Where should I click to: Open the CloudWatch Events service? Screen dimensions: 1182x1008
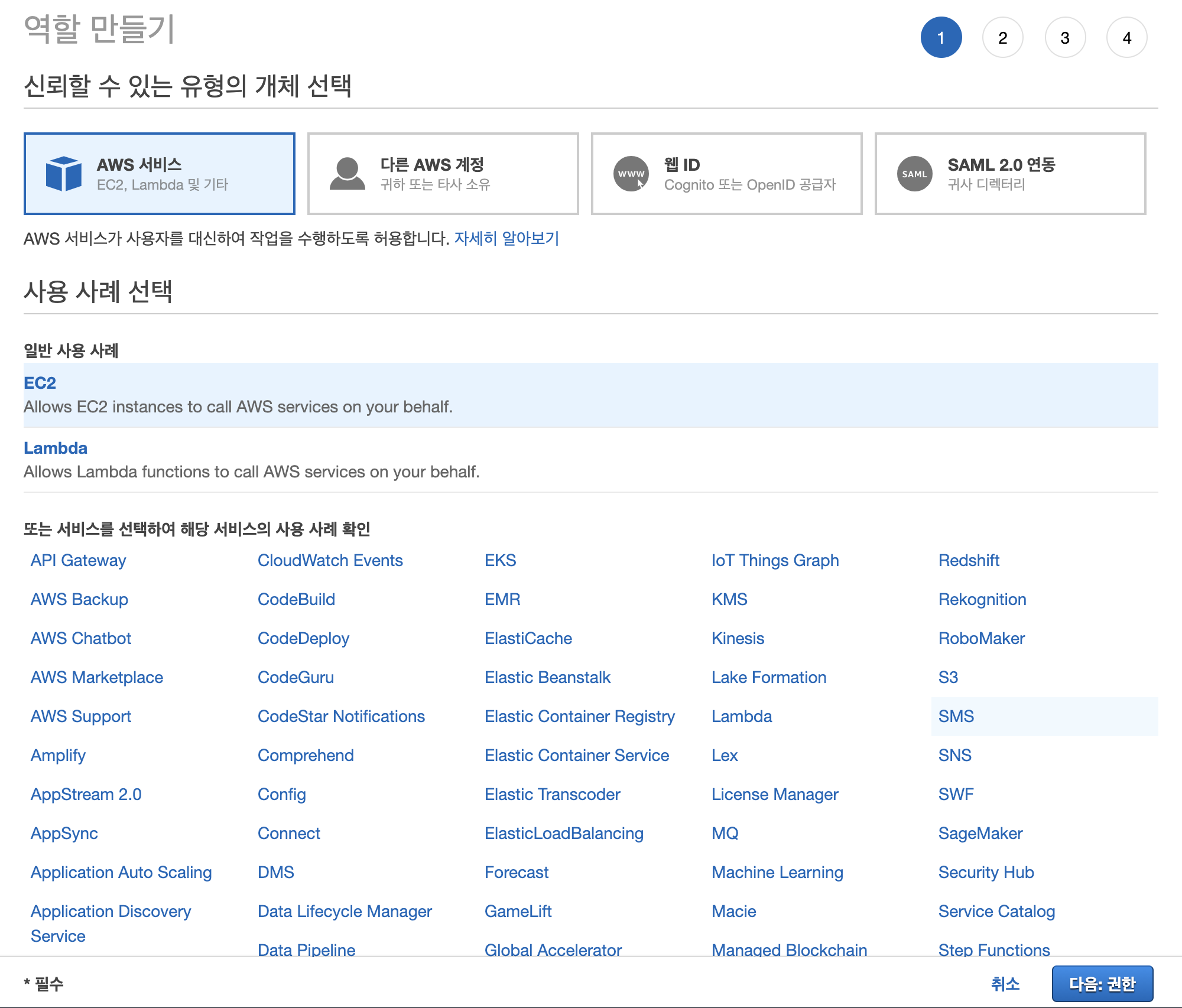[330, 560]
